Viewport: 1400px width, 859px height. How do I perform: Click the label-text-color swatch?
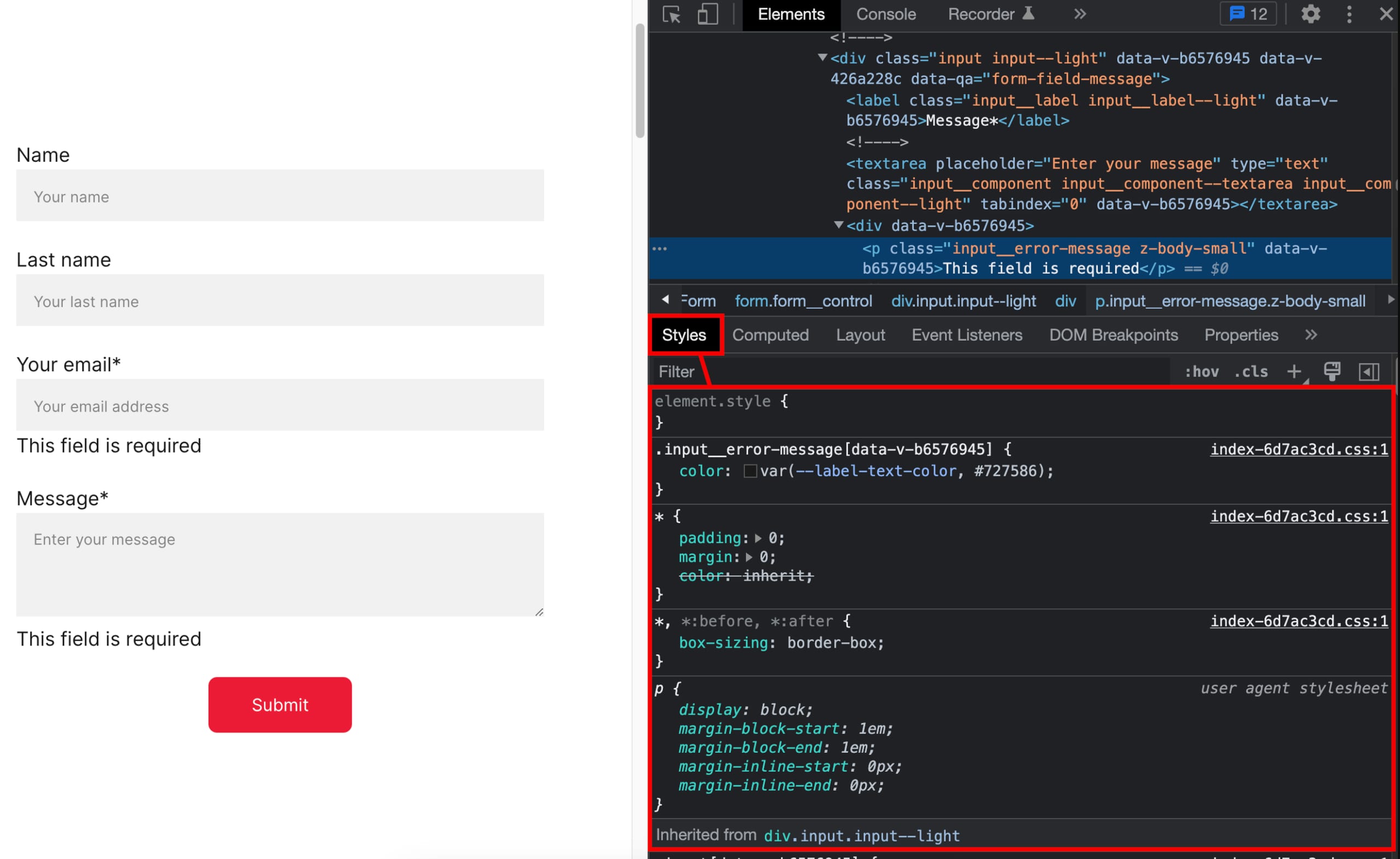[x=750, y=471]
